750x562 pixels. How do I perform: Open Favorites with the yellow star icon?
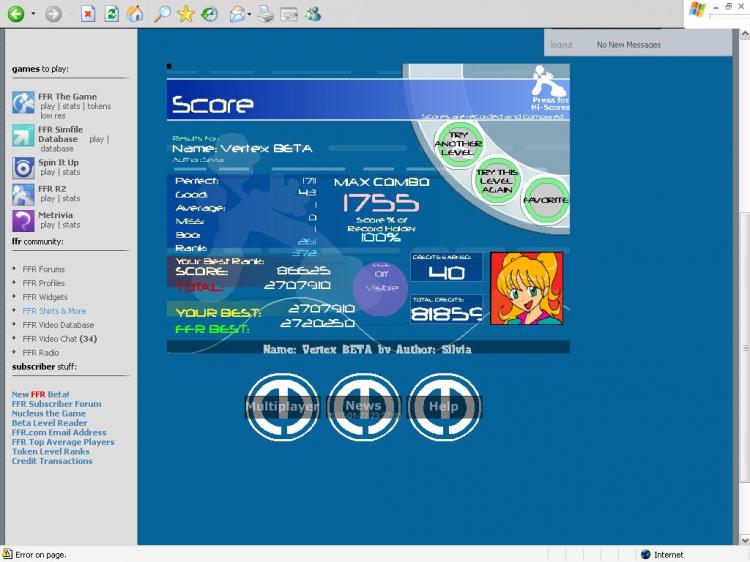tap(186, 14)
